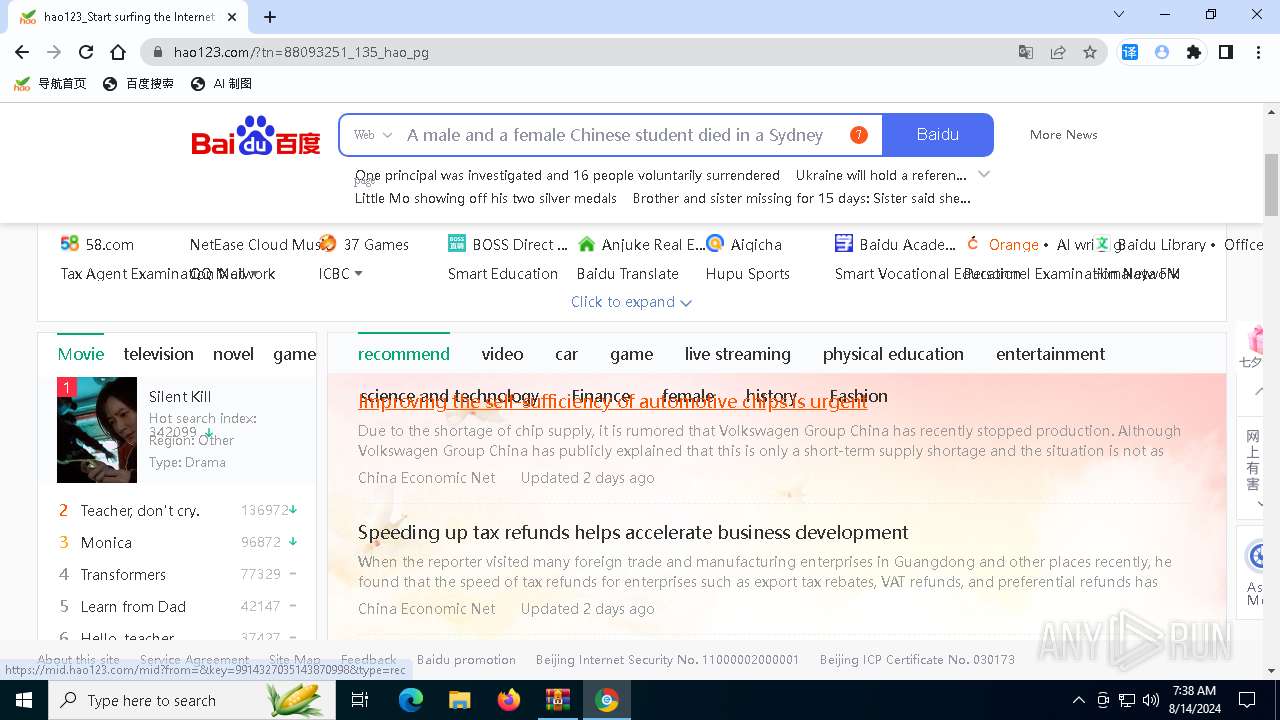The image size is (1280, 720).
Task: Open Hupu Sports link
Action: point(747,274)
